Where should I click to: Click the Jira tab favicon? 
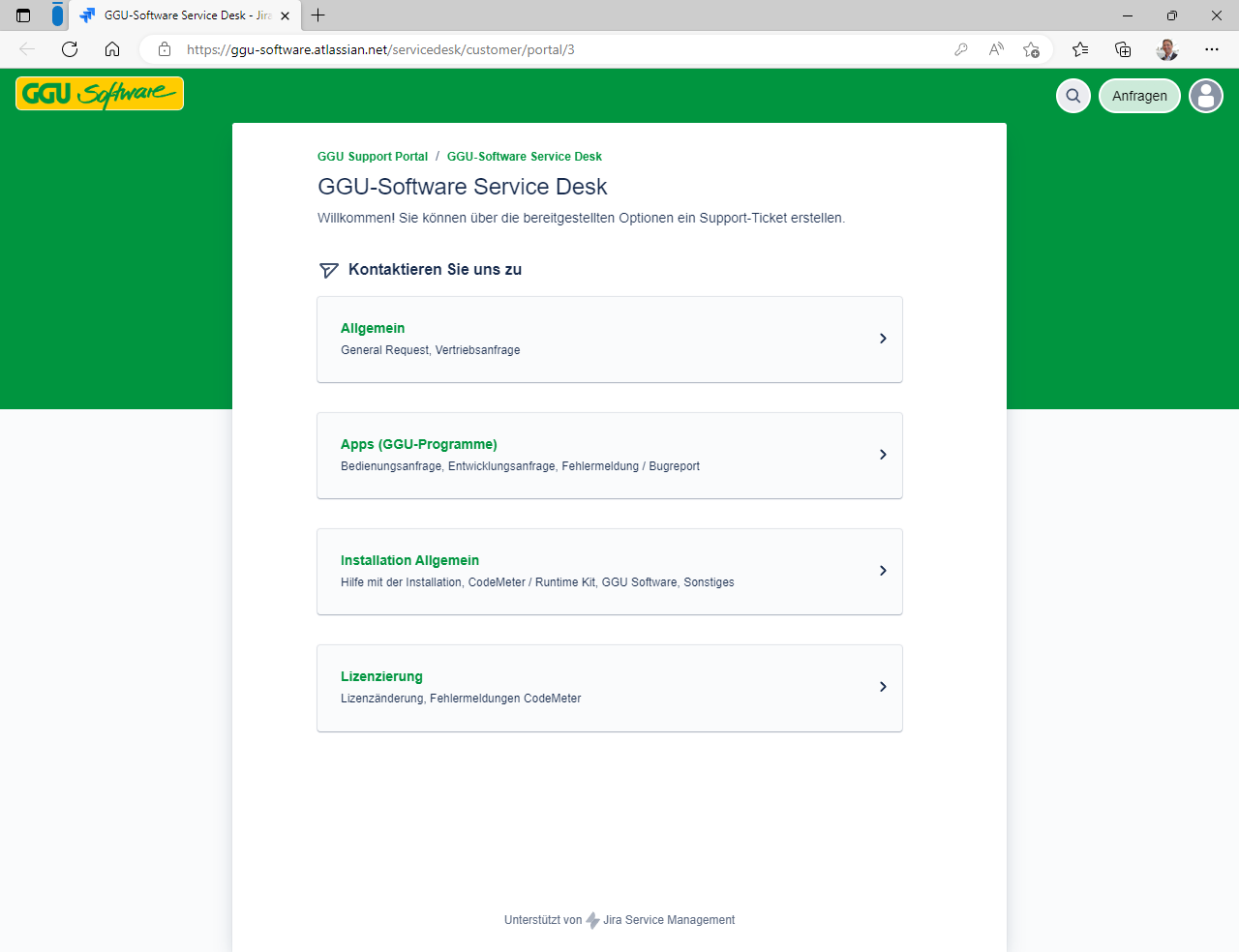tap(87, 15)
